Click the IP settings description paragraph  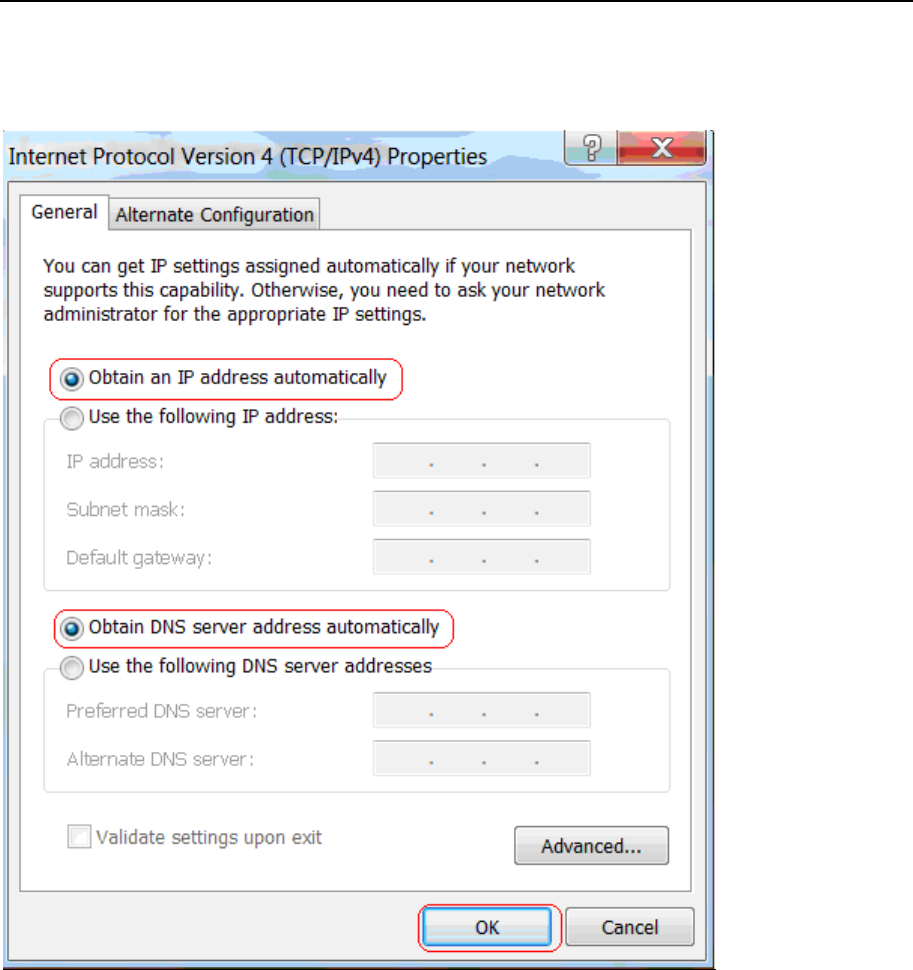point(324,290)
